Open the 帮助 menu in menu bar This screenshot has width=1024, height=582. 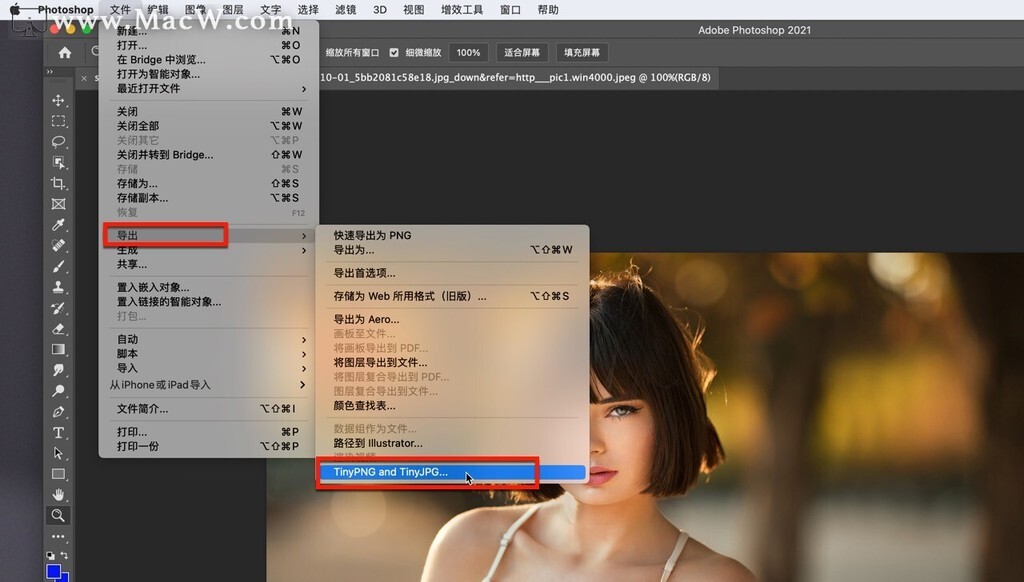point(548,10)
